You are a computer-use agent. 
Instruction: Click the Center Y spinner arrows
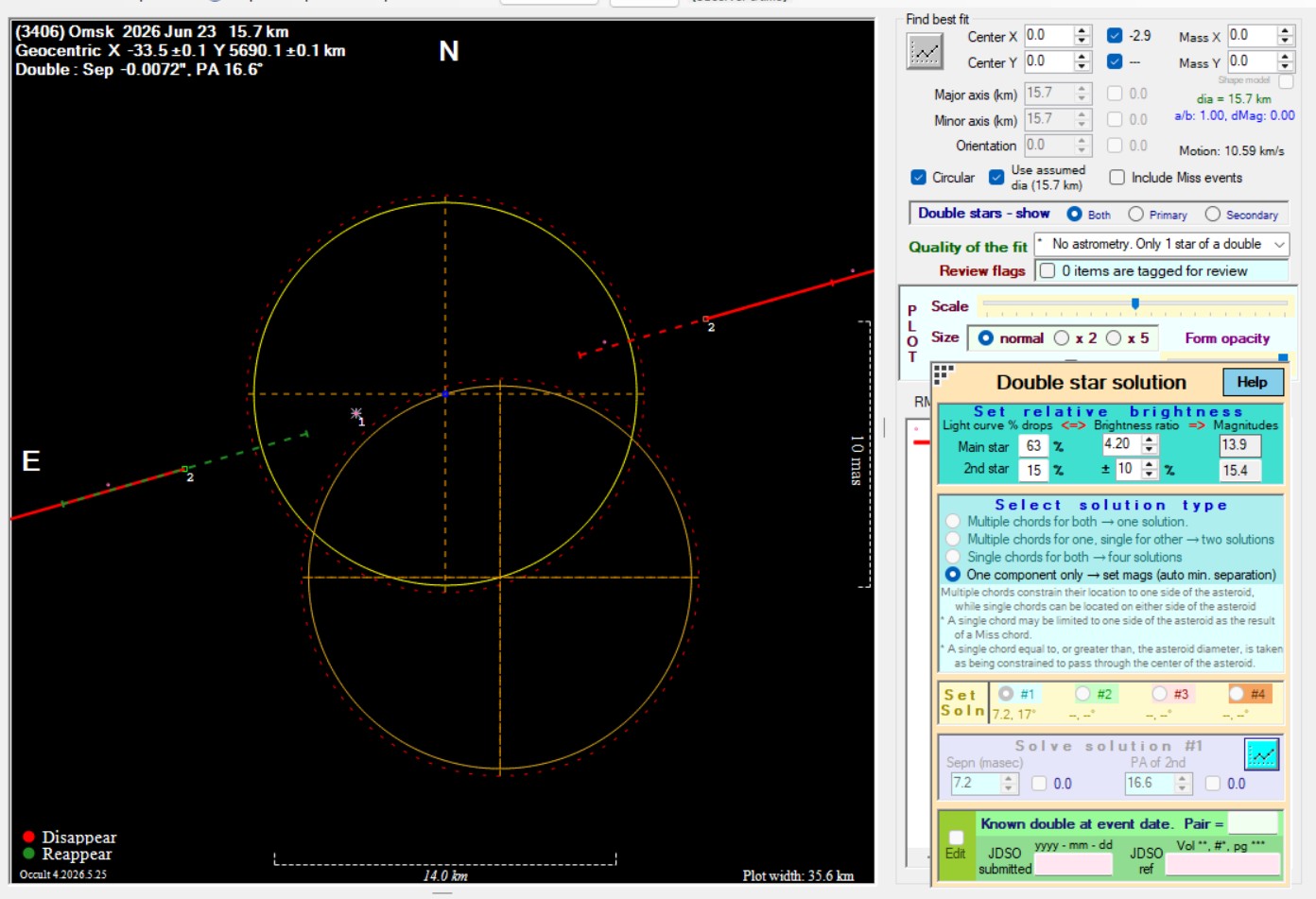click(x=1082, y=61)
